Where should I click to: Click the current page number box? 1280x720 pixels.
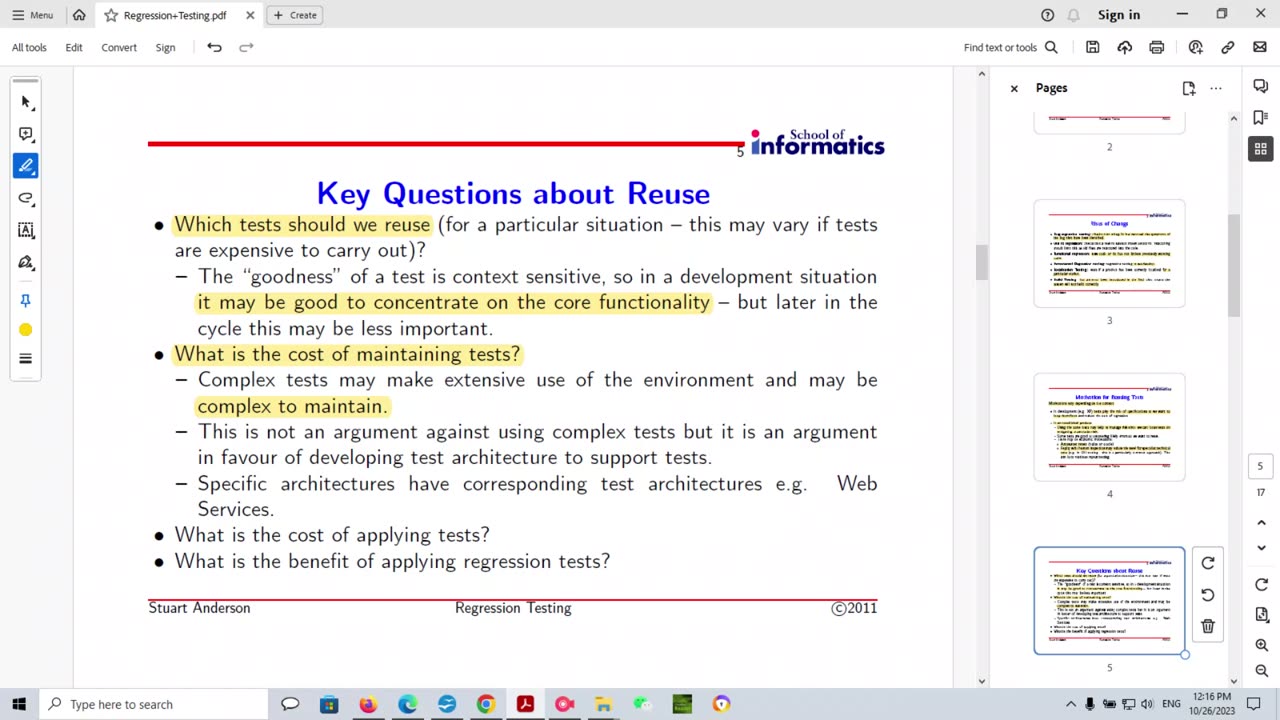[1260, 466]
